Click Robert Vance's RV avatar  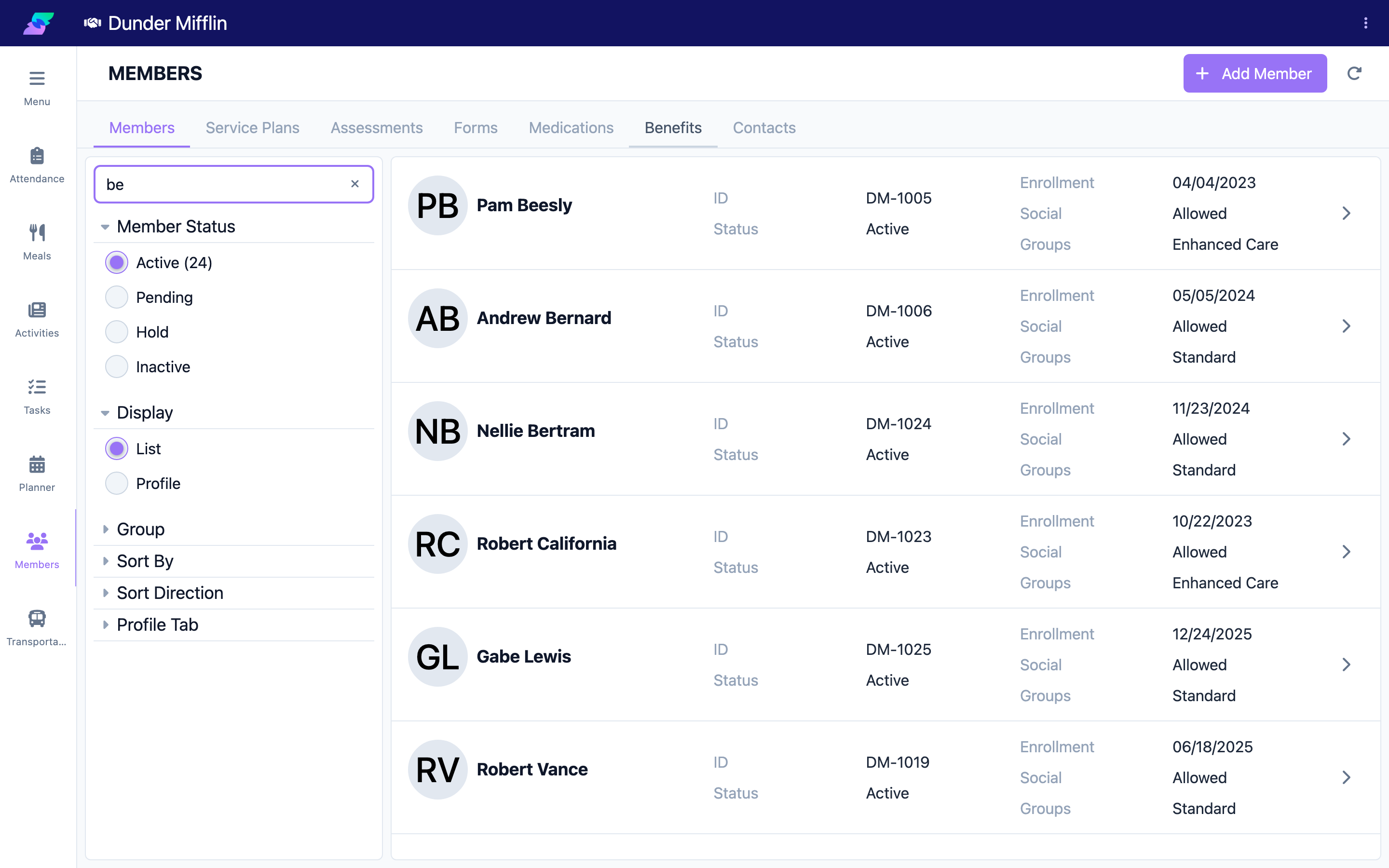click(x=437, y=769)
